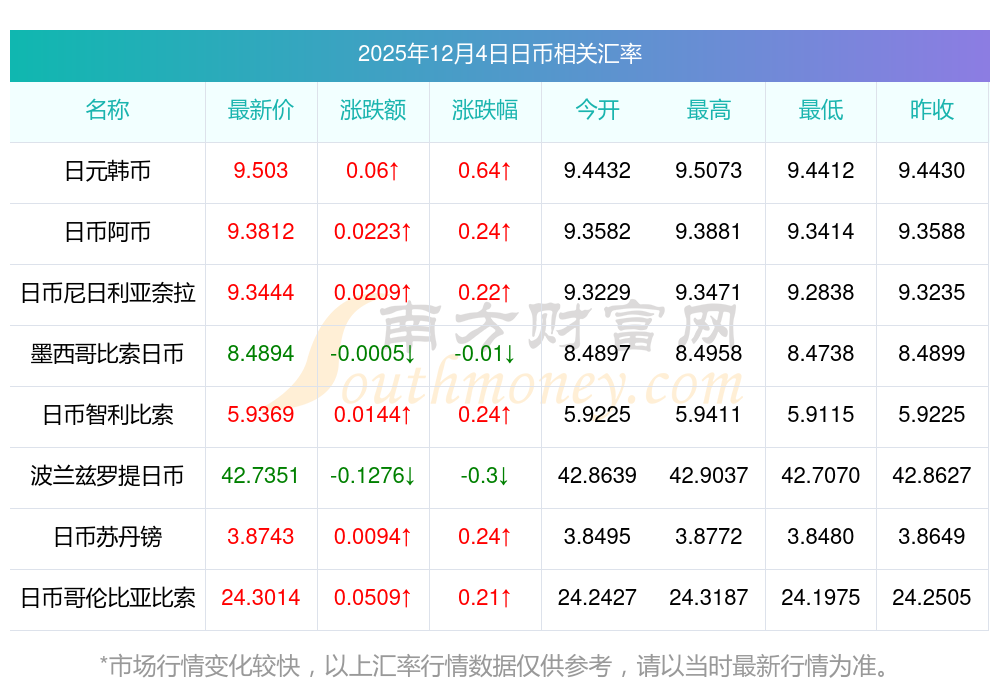Click change percent 0.21↑
Viewport: 1000px width, 697px height.
[x=485, y=598]
